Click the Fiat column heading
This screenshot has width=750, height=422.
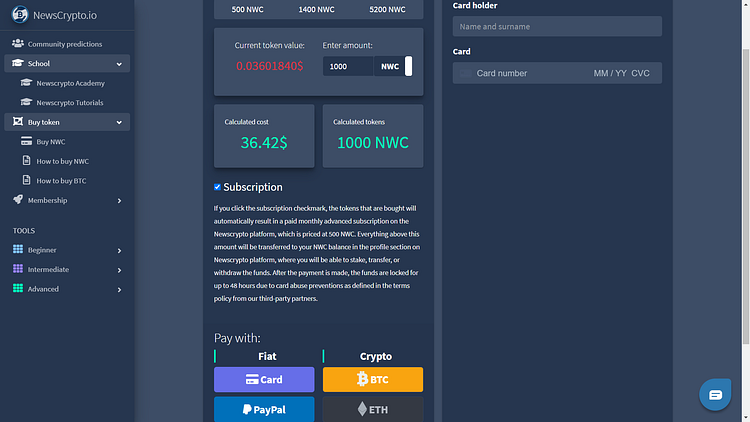coord(267,356)
